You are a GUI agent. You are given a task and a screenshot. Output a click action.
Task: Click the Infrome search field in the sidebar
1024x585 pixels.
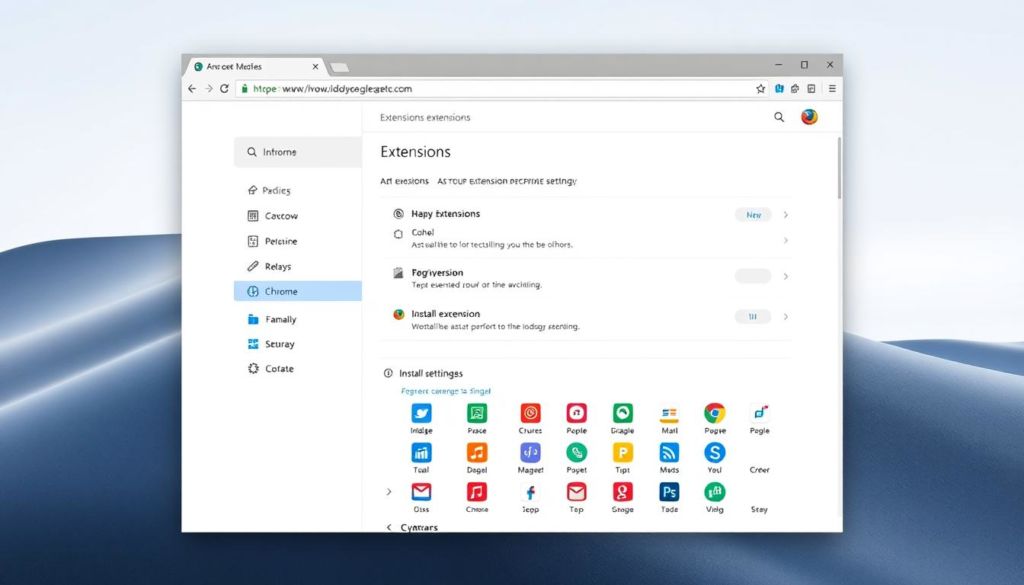[x=298, y=152]
